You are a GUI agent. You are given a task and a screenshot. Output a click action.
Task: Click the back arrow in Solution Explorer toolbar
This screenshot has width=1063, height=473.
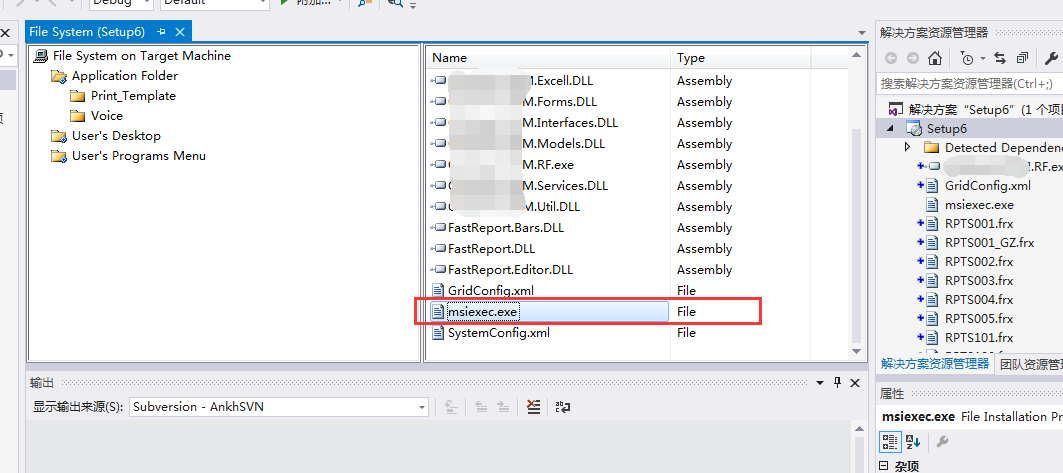click(891, 58)
